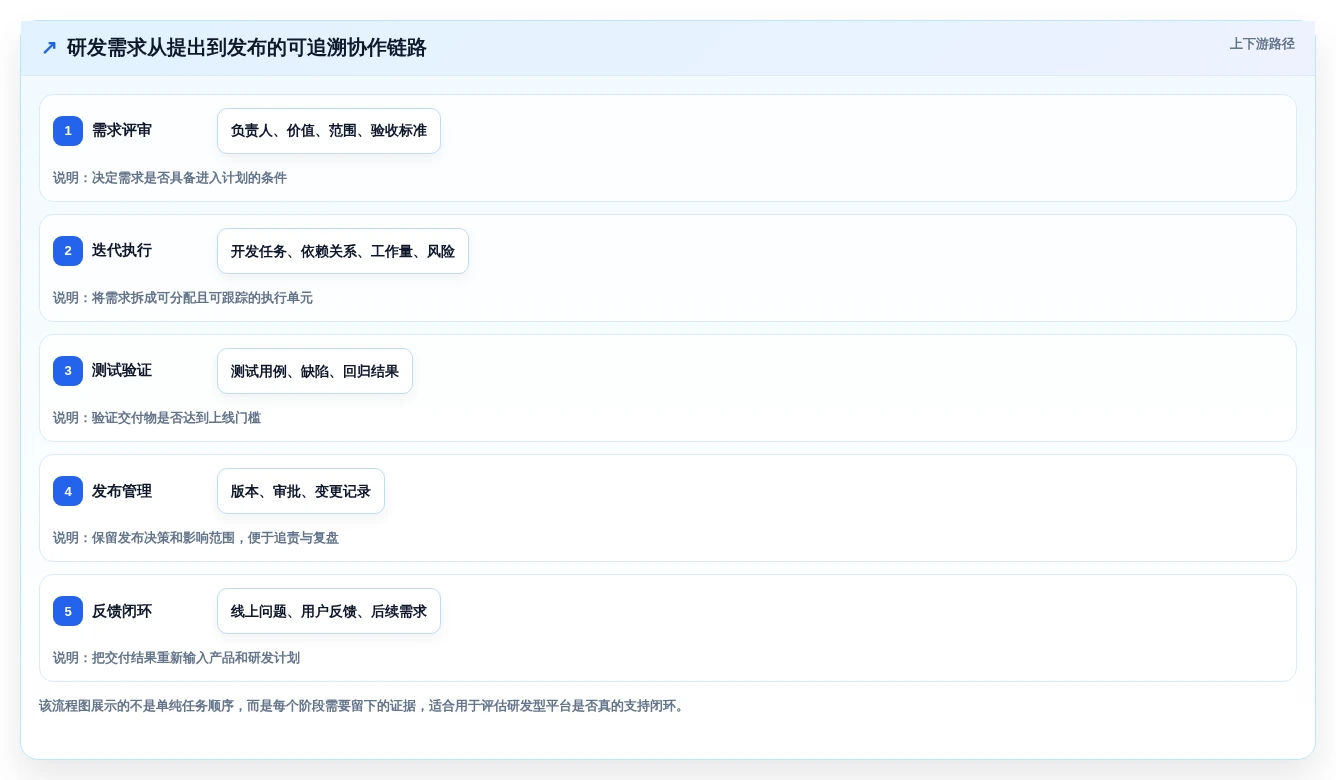1336x780 pixels.
Task: Click the footer note starting 该流程图展示的不是
Action: (363, 706)
